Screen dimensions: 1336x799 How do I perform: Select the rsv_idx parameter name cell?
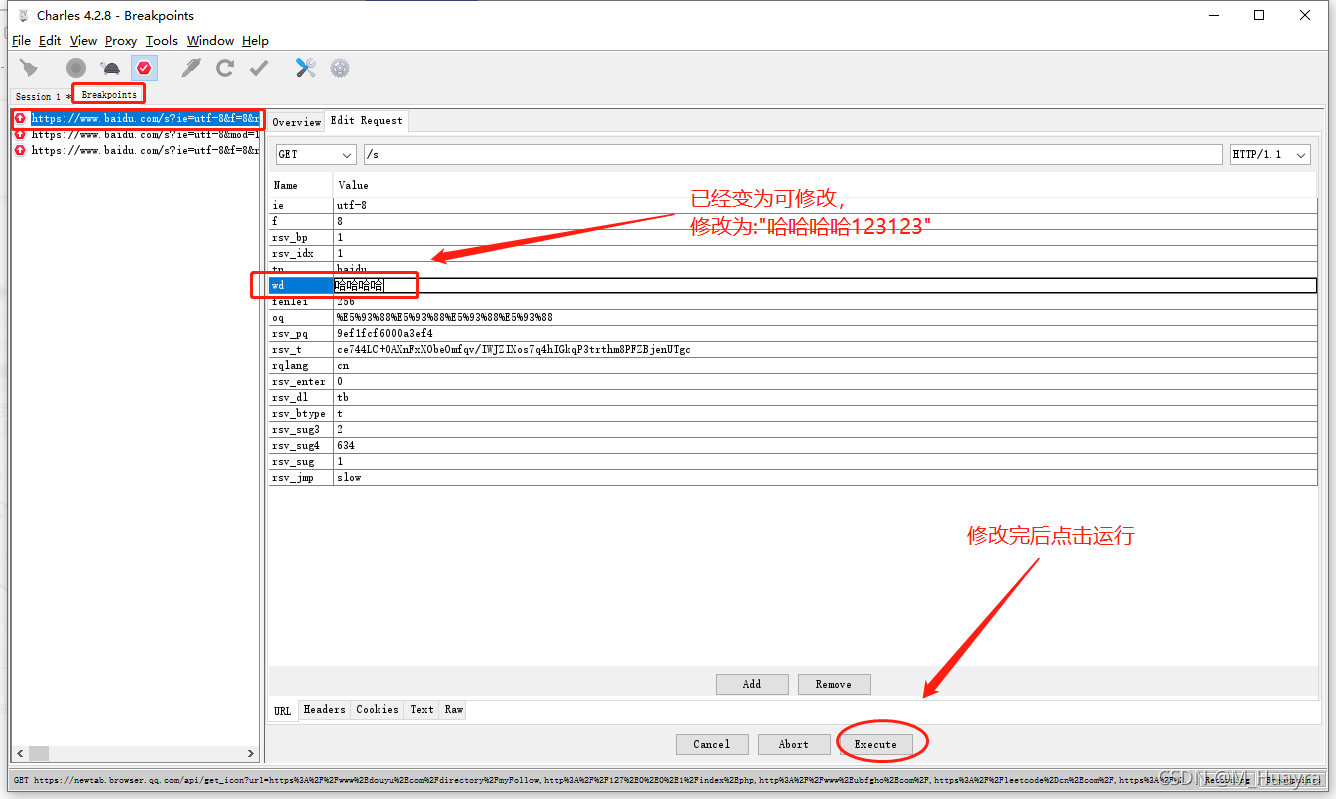[x=301, y=253]
